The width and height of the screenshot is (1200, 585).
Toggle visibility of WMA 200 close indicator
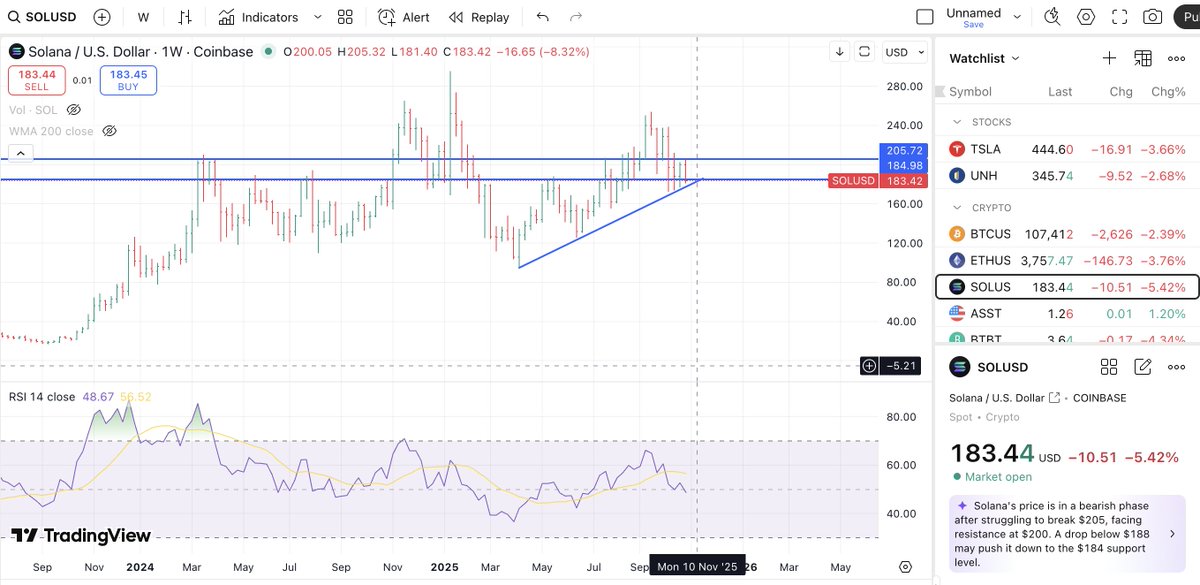110,131
